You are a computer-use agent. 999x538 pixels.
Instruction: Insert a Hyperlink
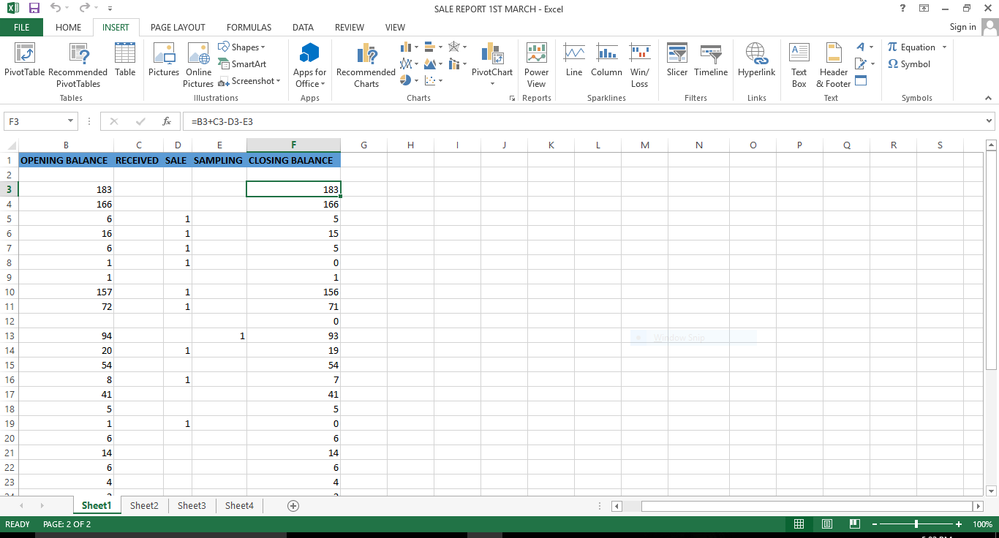(x=756, y=60)
